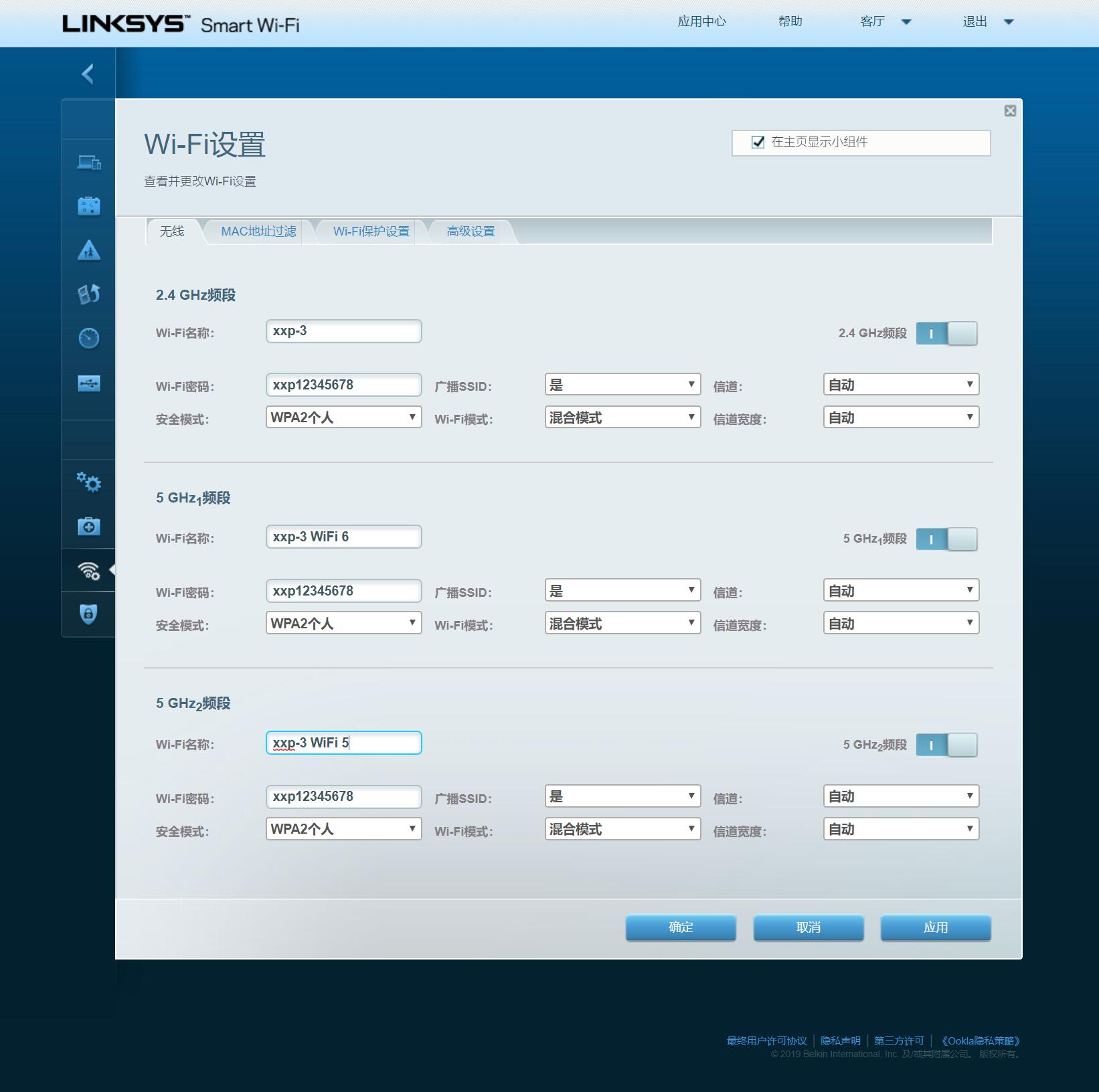Screen dimensions: 1099x1092
Task: Open 5 GHz1 安全模式 dropdown
Action: coord(344,623)
